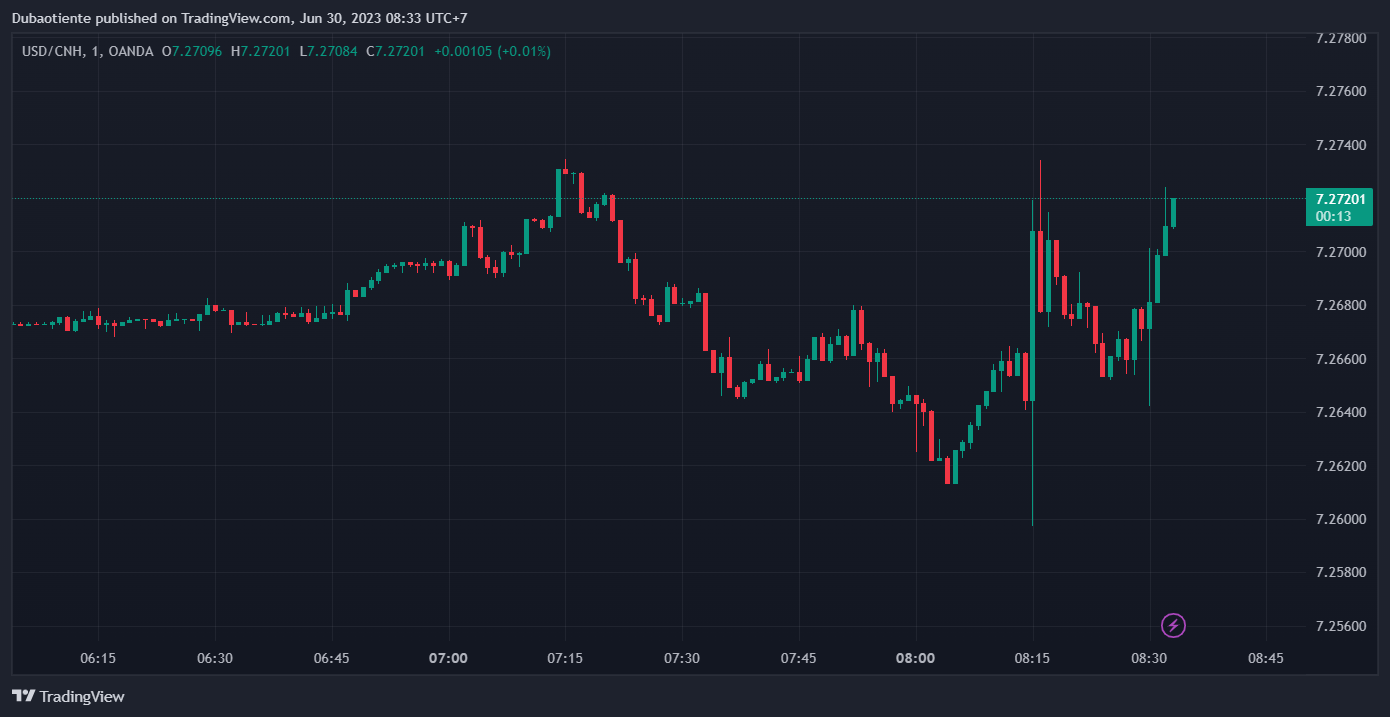Select the 07:00 time axis label
This screenshot has width=1390, height=717.
[x=448, y=658]
